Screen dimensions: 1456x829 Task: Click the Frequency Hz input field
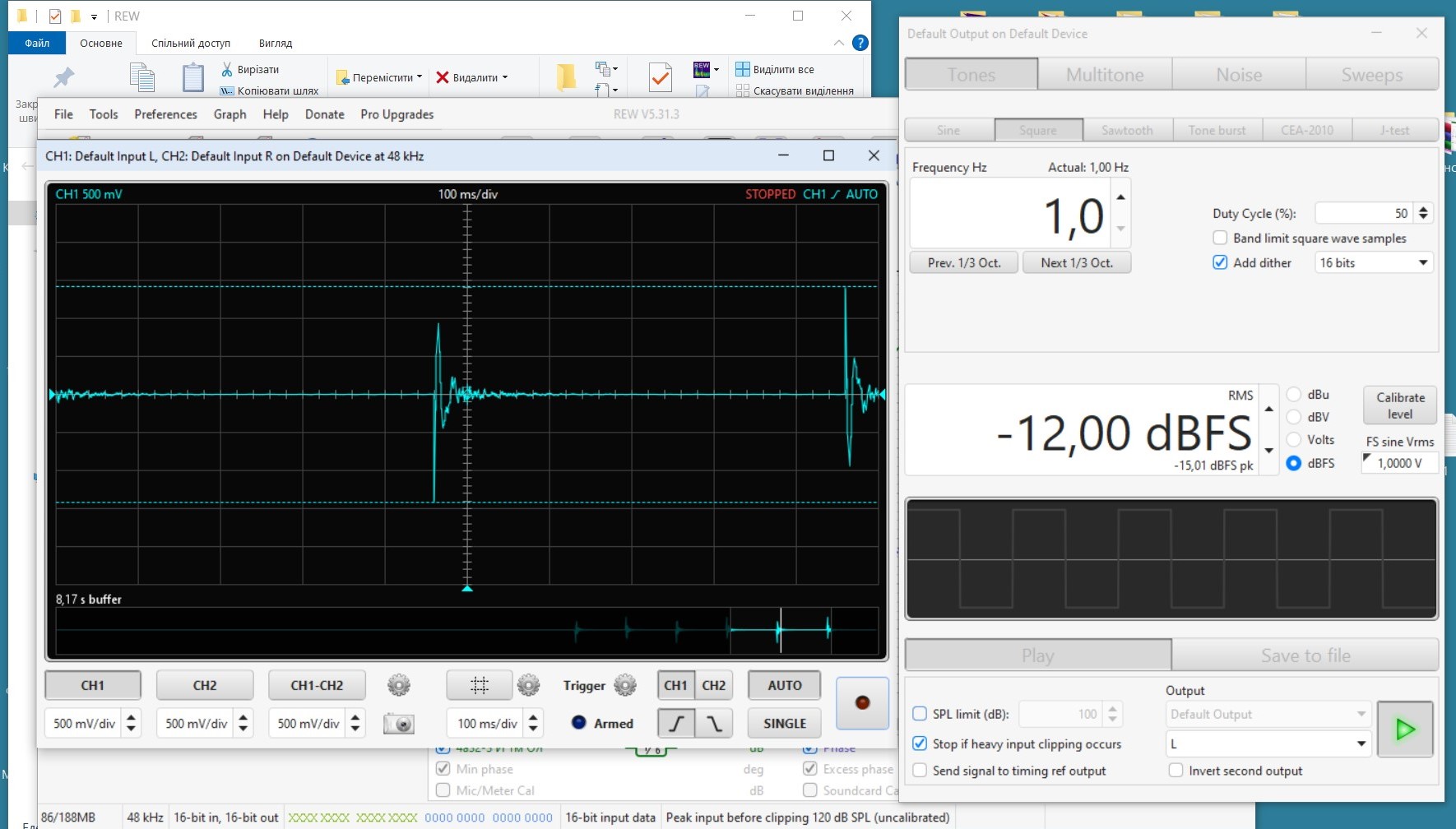coord(1011,214)
